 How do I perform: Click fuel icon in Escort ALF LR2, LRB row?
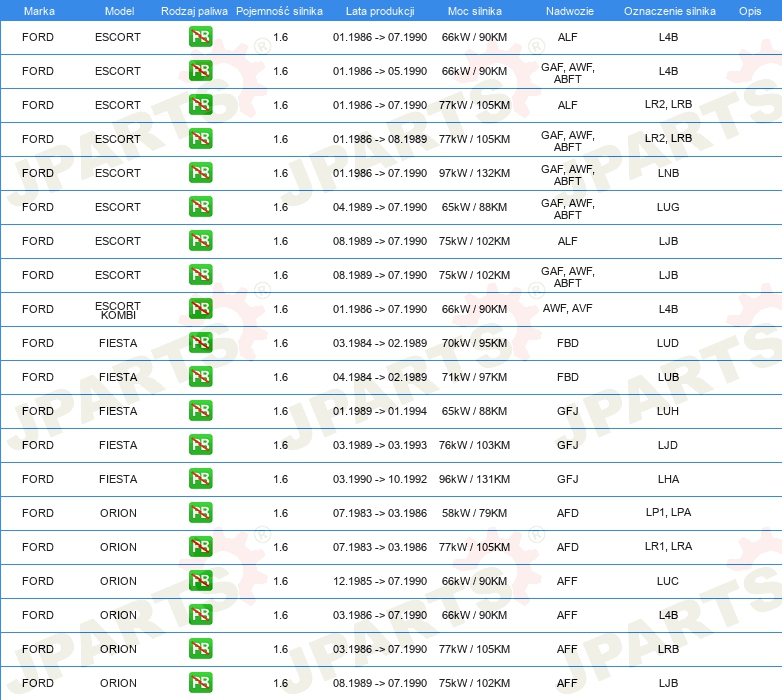pos(200,105)
